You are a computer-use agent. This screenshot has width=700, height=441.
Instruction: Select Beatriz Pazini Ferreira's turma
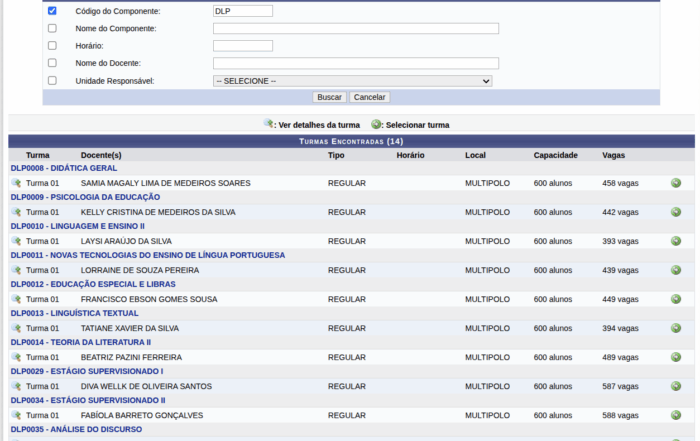tap(676, 357)
